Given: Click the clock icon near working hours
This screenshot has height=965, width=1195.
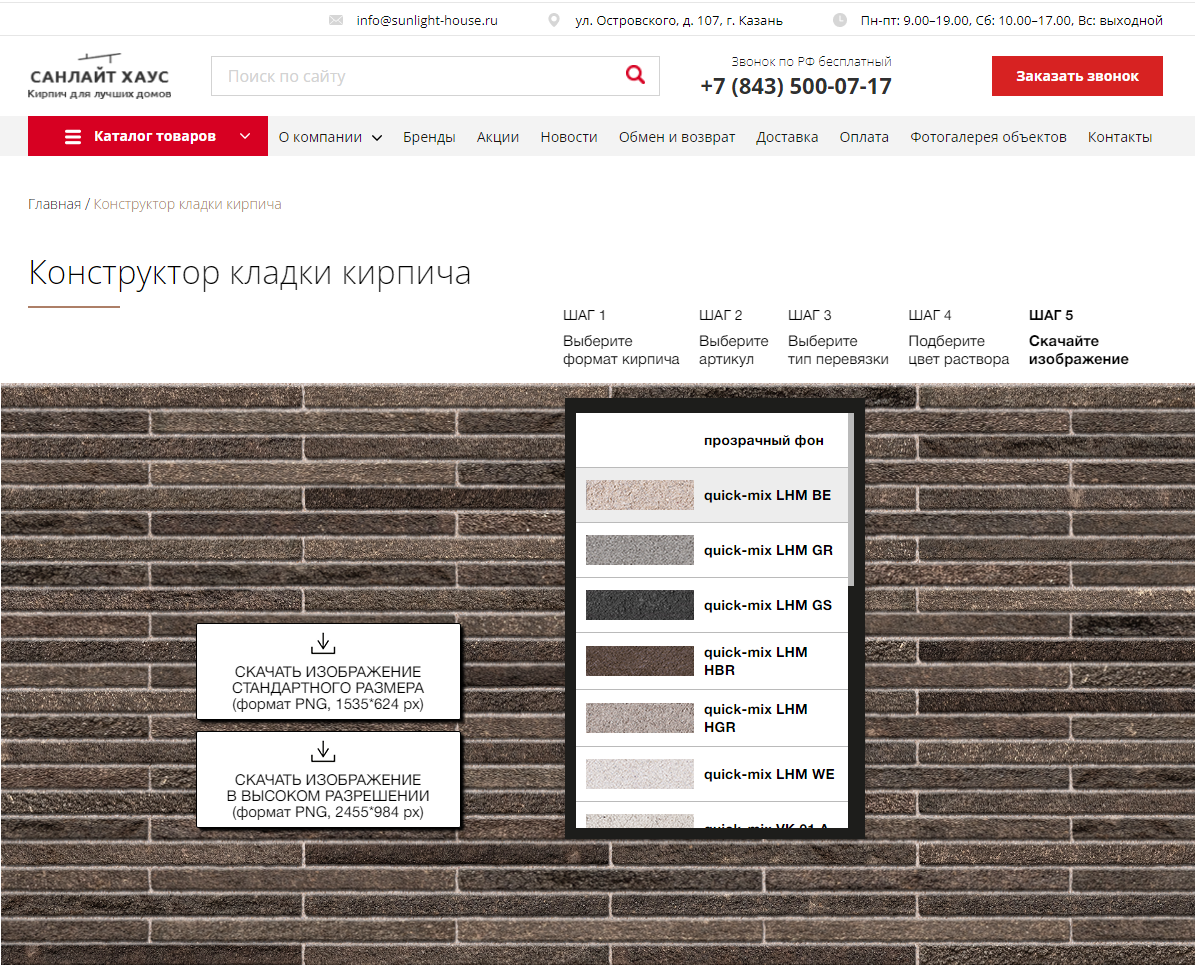Looking at the screenshot, I should tap(839, 21).
